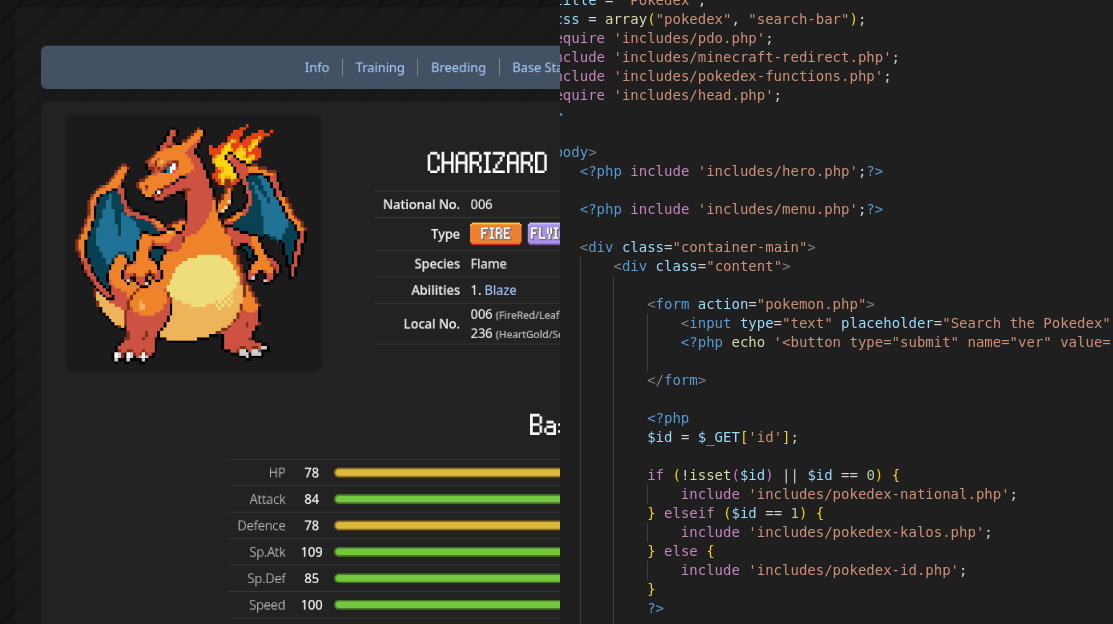Viewport: 1113px width, 624px height.
Task: Click the form action="pokemon.php" line
Action: coord(760,304)
